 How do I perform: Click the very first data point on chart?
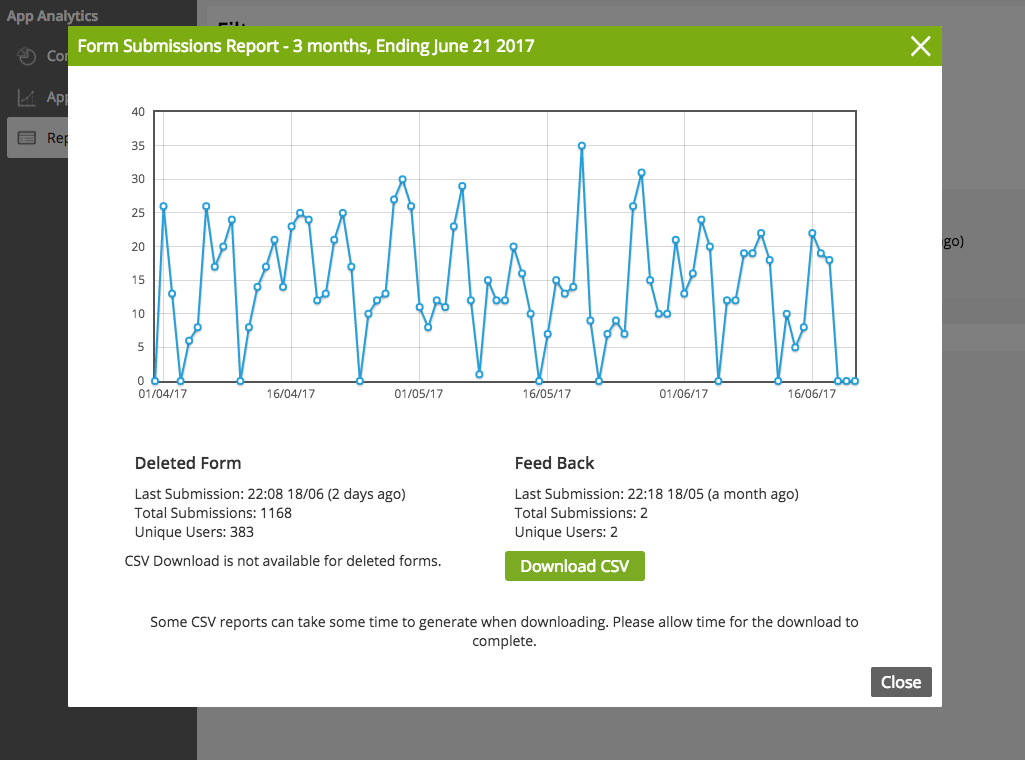click(154, 381)
